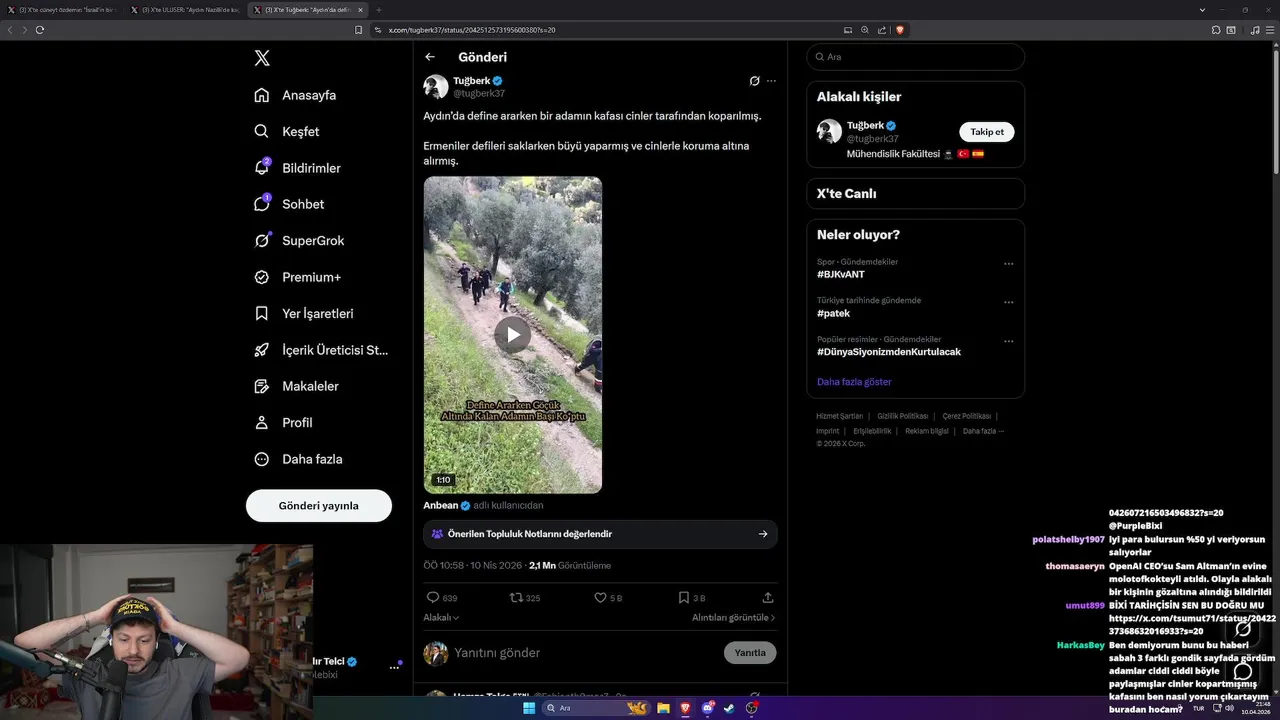Image resolution: width=1280 pixels, height=720 pixels.
Task: Open Yer İşaretleri bookmarks
Action: [x=304, y=313]
